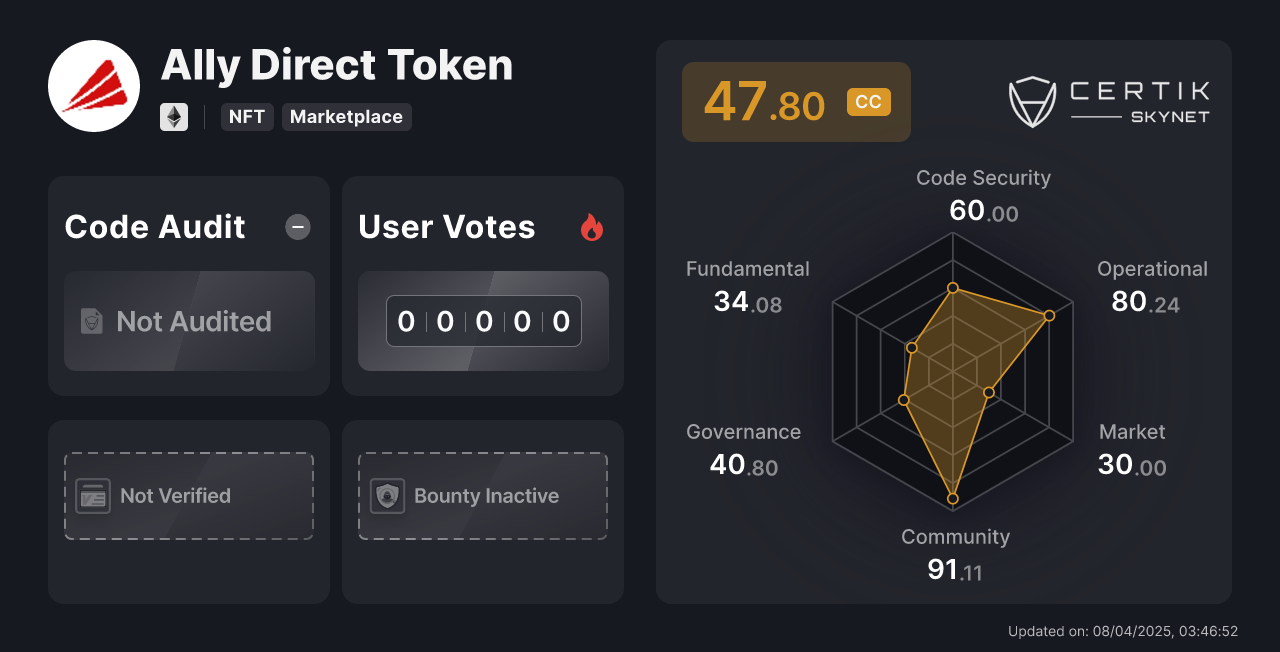Select the Marketplace tag
This screenshot has height=652, width=1280.
346,117
